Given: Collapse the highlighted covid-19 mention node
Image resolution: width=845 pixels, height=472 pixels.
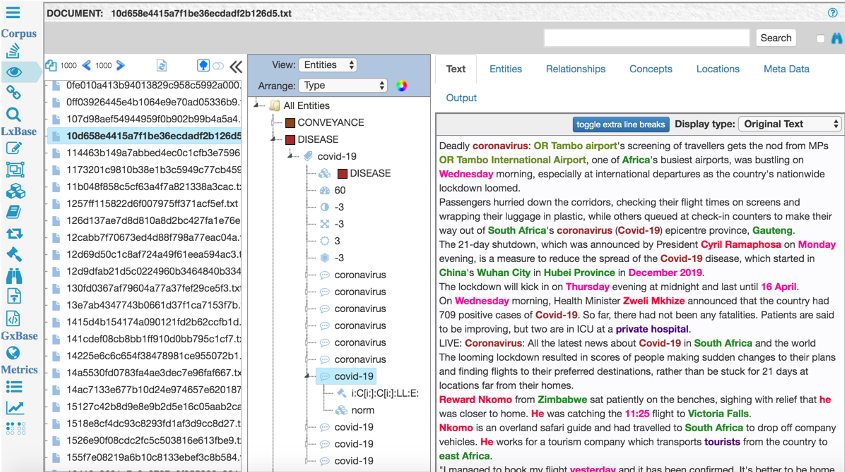Looking at the screenshot, I should 308,376.
